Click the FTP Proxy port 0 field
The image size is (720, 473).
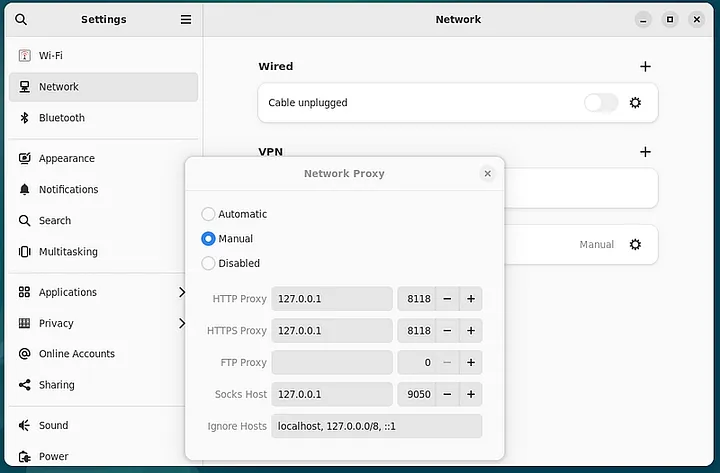416,363
